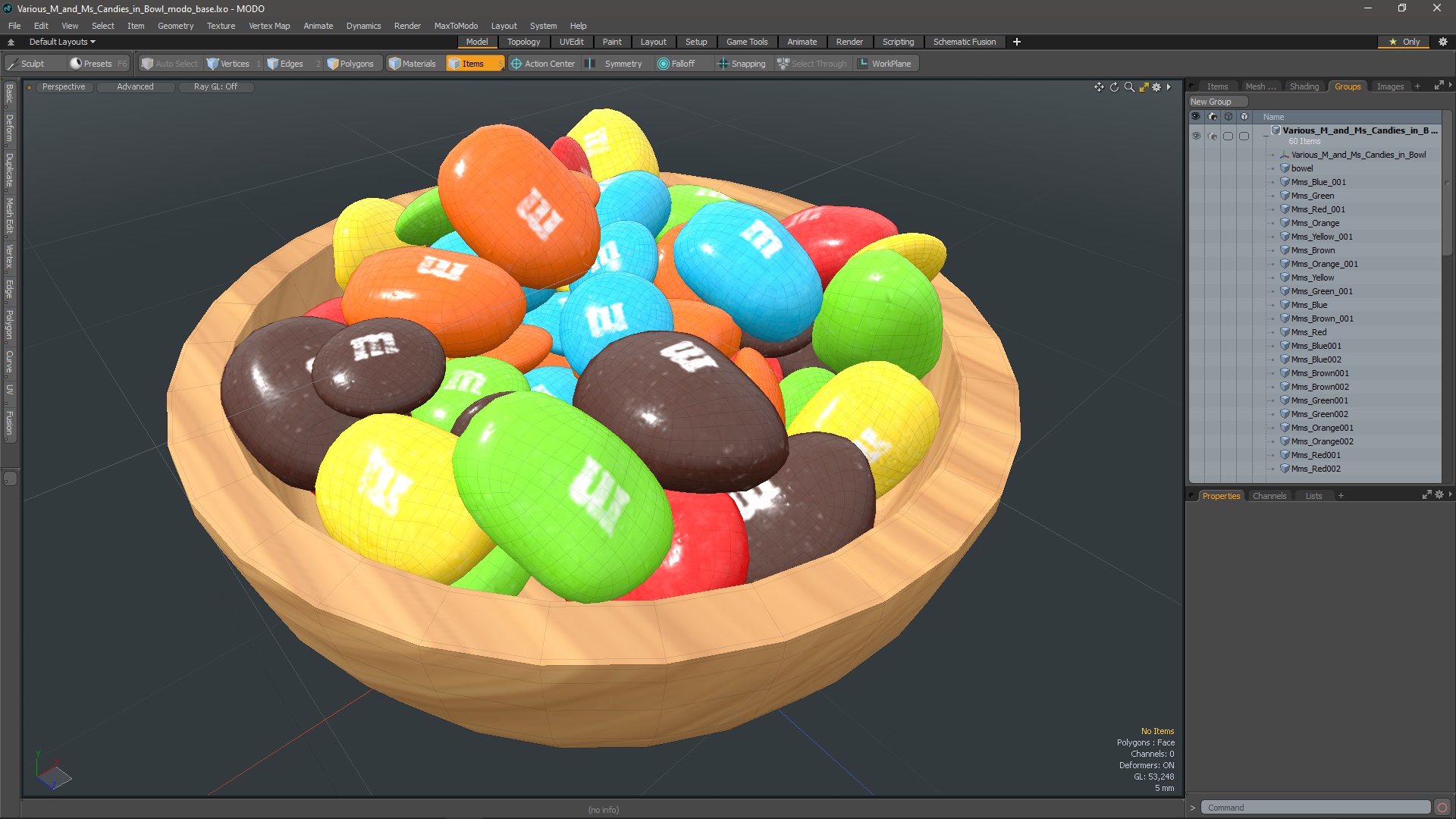Viewport: 1456px width, 819px height.
Task: Toggle render camera for Various_M_and_Ms group
Action: click(1212, 136)
